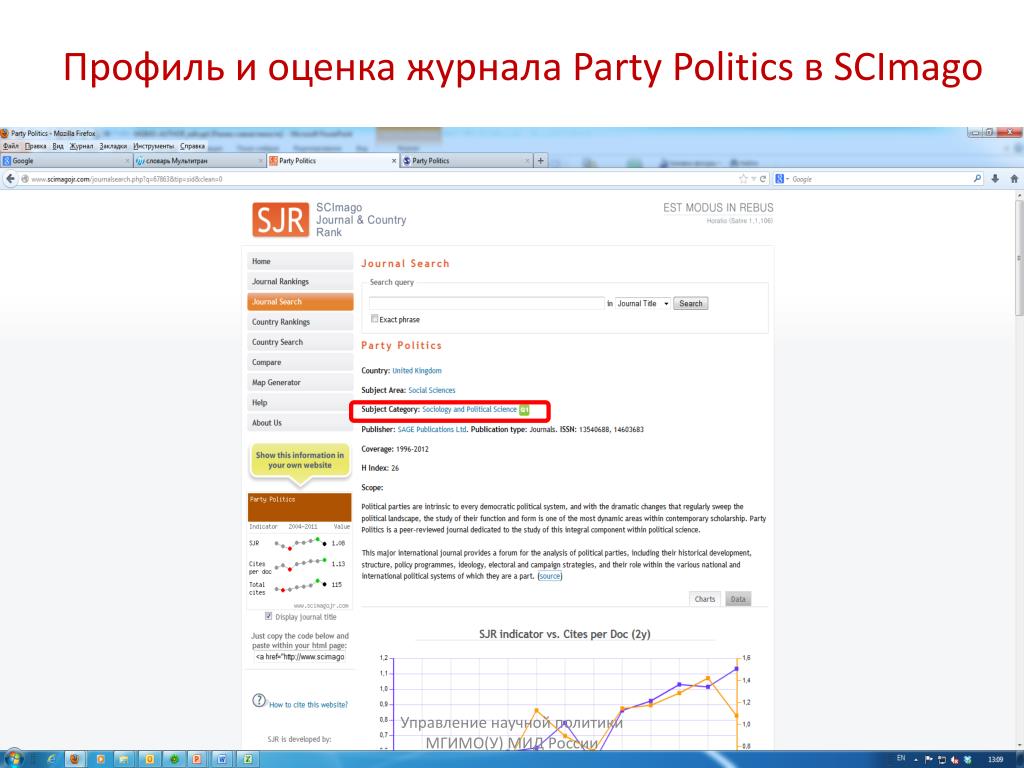The image size is (1024, 768).
Task: Close the active Party Politics tab
Action: (x=394, y=161)
